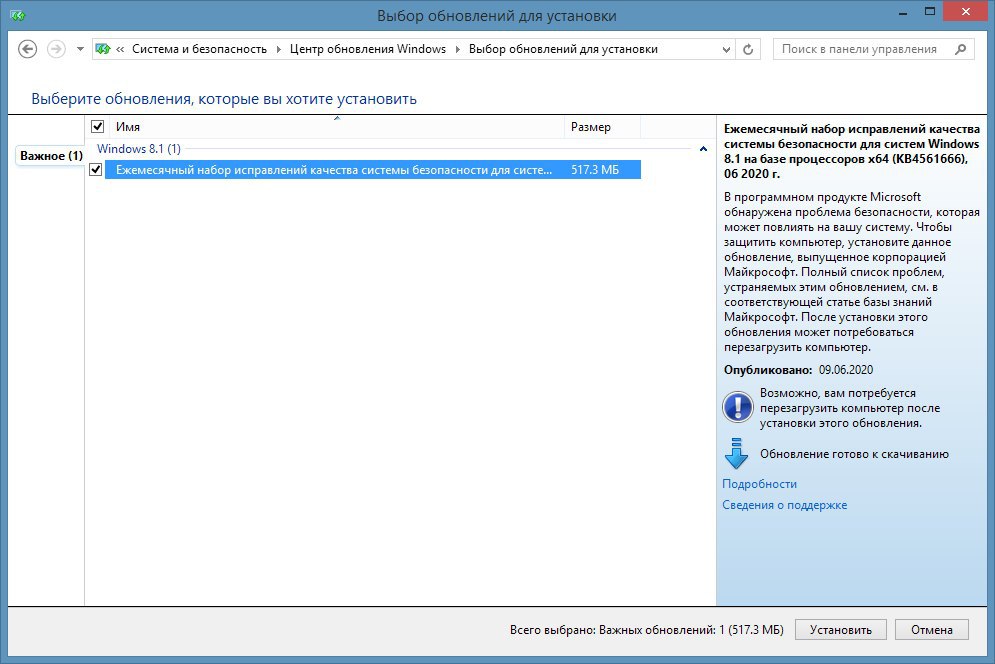
Task: Open "Система и безопасность" breadcrumb
Action: click(199, 49)
